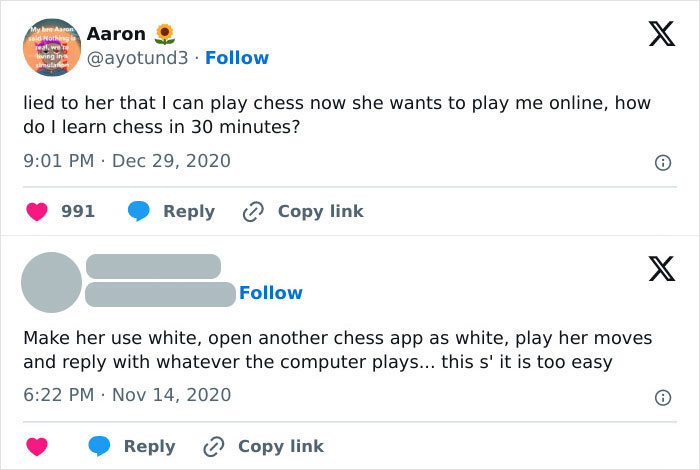Follow the anonymous replying account

(x=270, y=293)
